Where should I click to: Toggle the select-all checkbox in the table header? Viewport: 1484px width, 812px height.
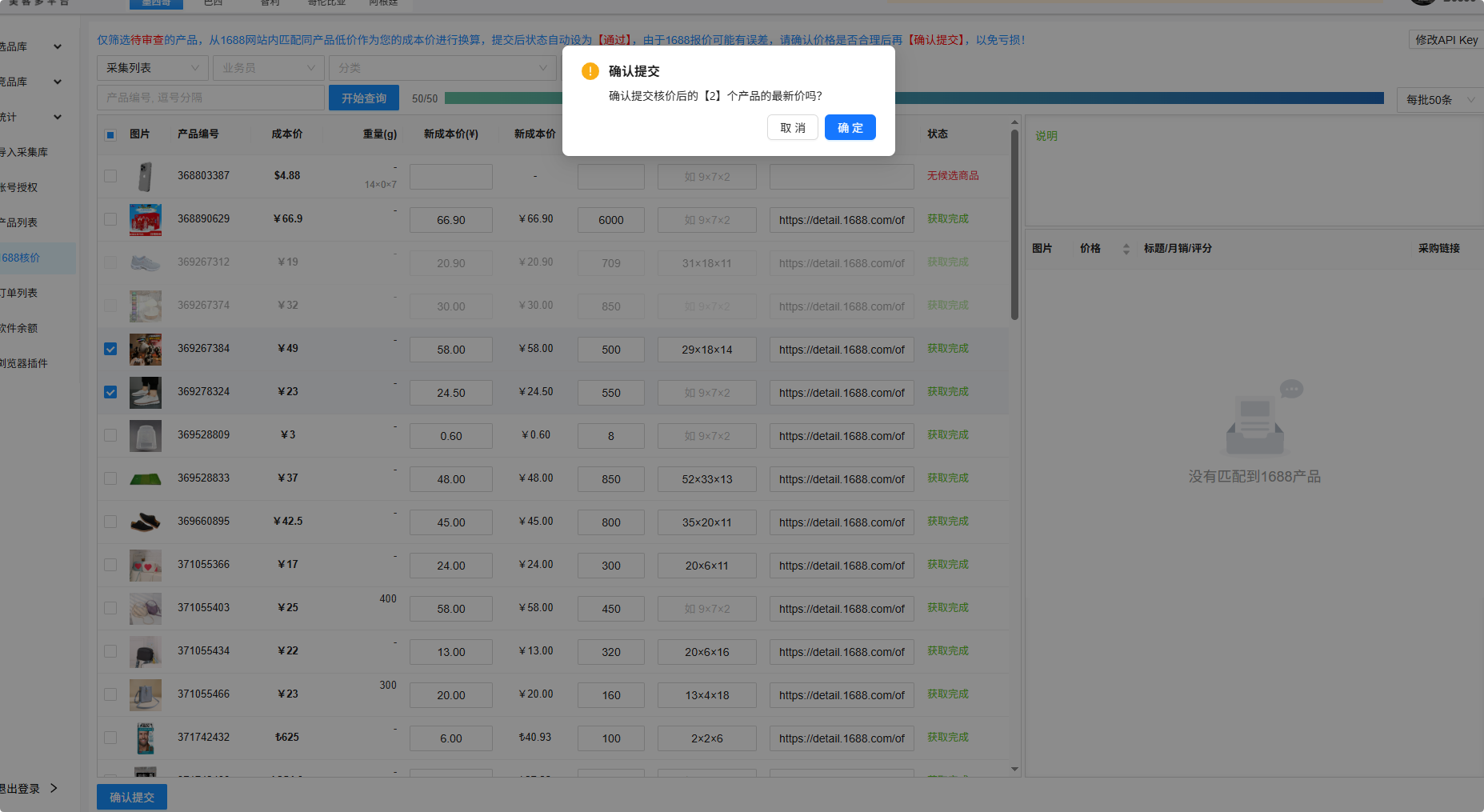pos(110,134)
